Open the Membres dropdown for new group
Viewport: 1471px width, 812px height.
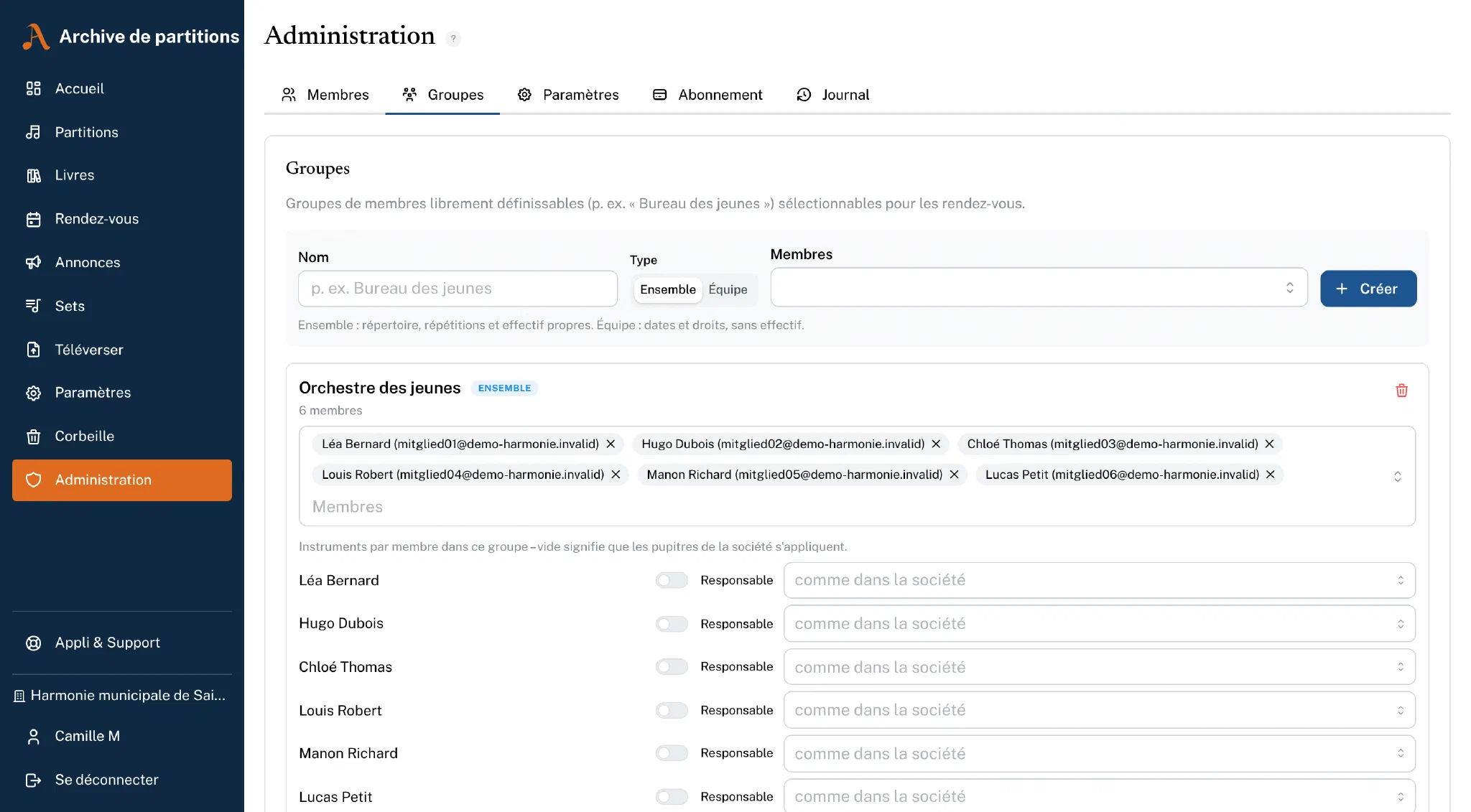pyautogui.click(x=1039, y=287)
